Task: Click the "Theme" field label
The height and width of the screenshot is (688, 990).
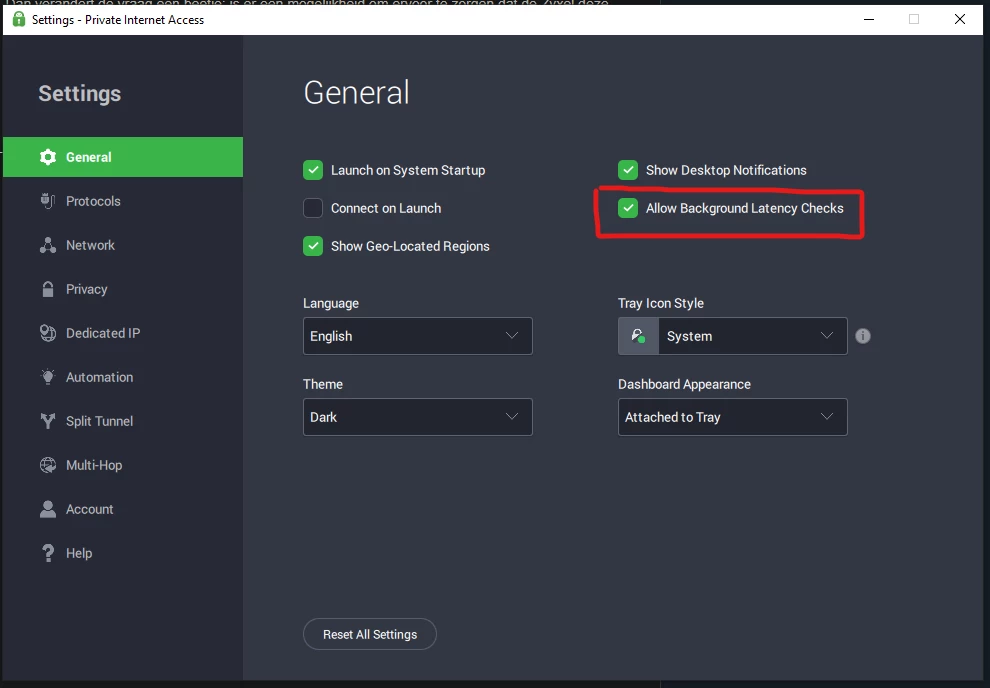Action: [x=323, y=384]
